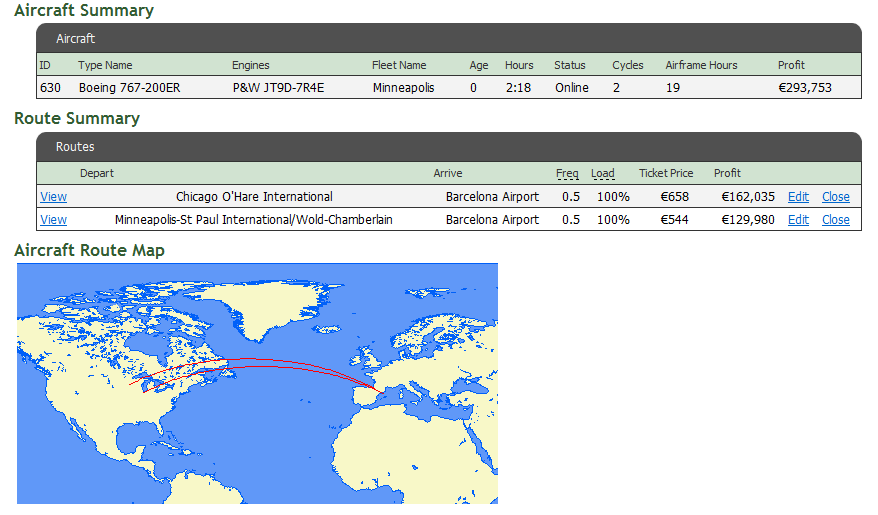Close the €544 ticket price route
878x515 pixels.
(835, 220)
